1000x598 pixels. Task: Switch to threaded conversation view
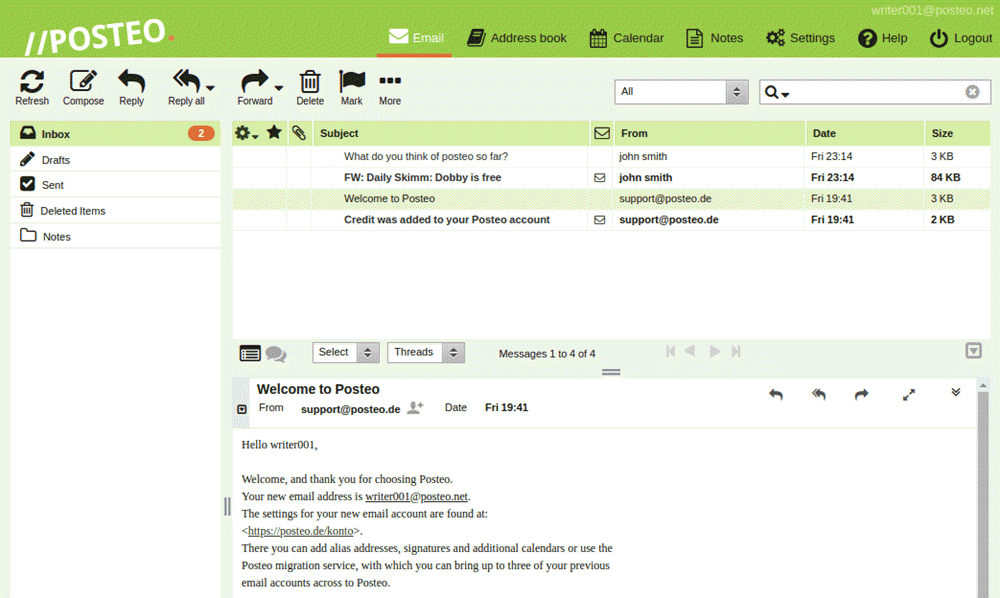click(x=276, y=353)
